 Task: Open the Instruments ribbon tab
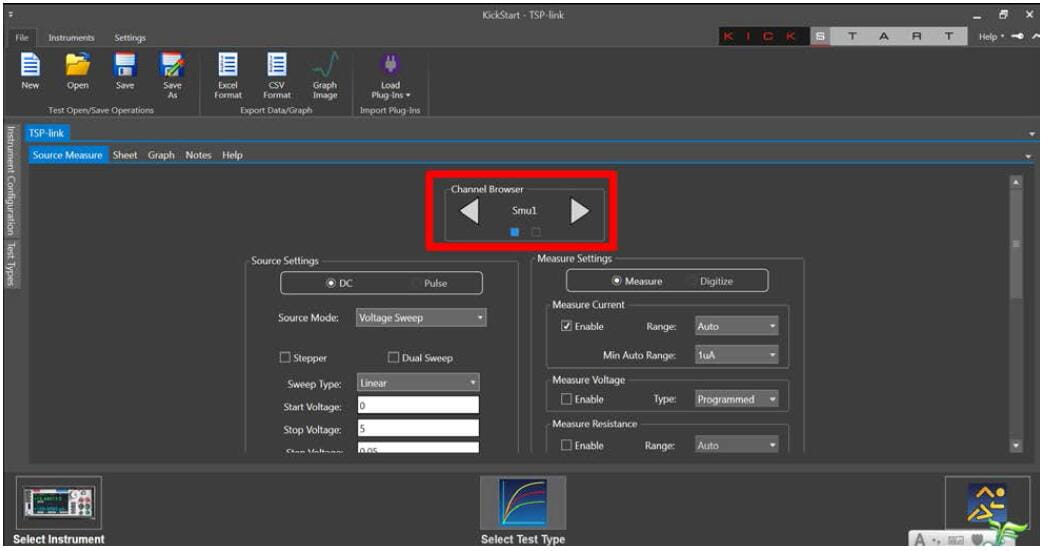pos(71,38)
